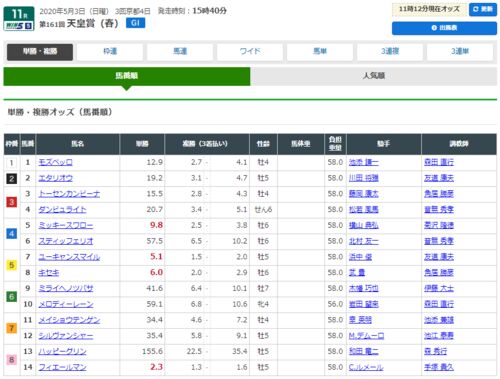Click win odds value 9.8
500x379 pixels.
pos(156,225)
